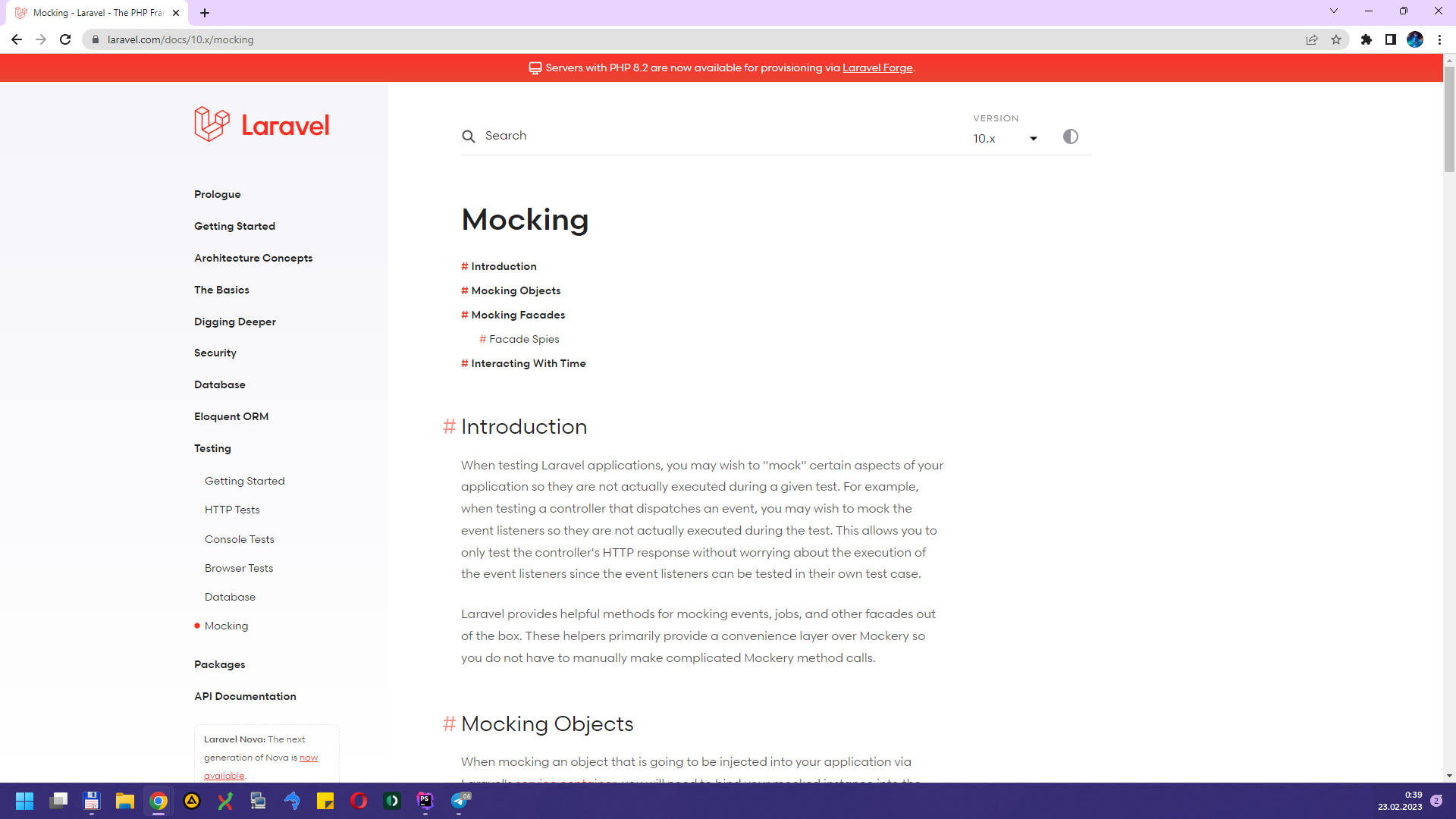The image size is (1456, 819).
Task: Open Telegram from the taskbar
Action: click(x=460, y=801)
